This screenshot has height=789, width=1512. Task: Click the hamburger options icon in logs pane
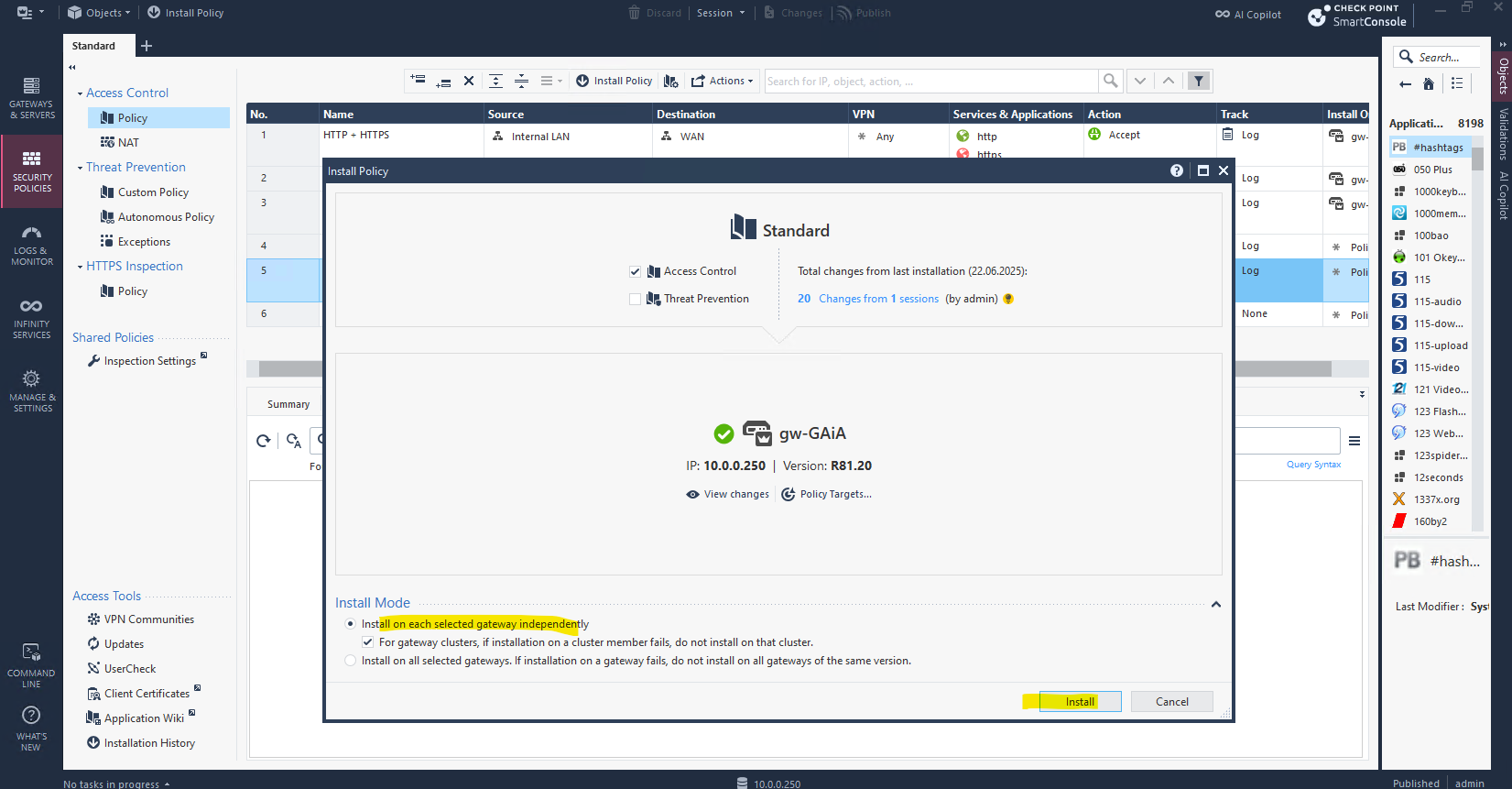pos(1354,441)
